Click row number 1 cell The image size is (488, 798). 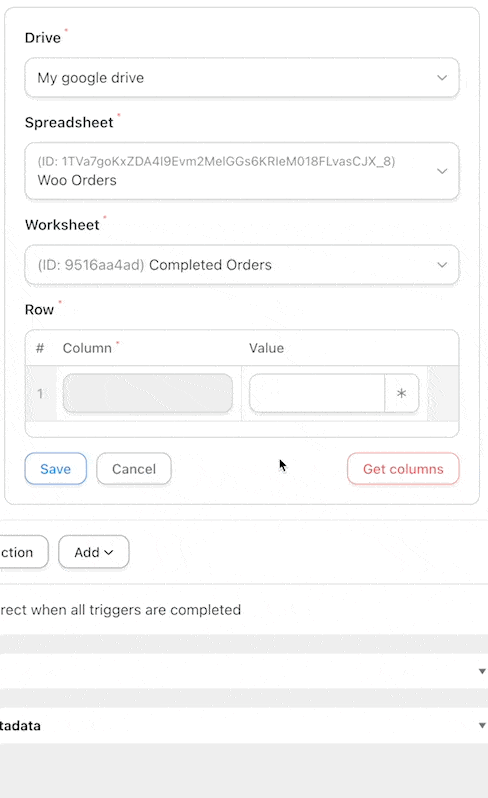(x=40, y=393)
